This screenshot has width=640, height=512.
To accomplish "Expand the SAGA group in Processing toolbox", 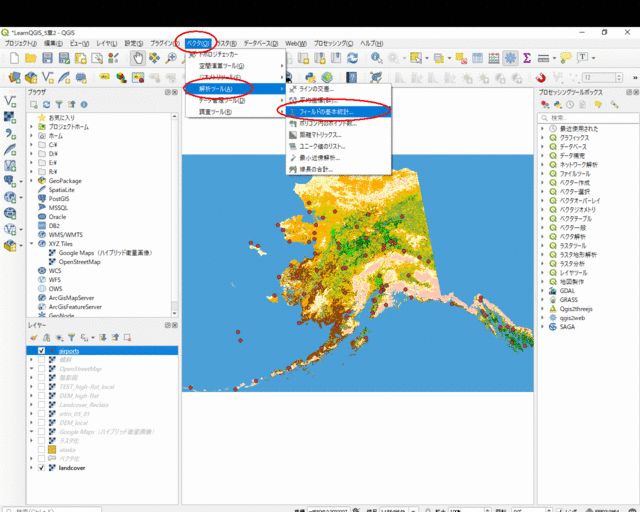I will click(x=542, y=327).
